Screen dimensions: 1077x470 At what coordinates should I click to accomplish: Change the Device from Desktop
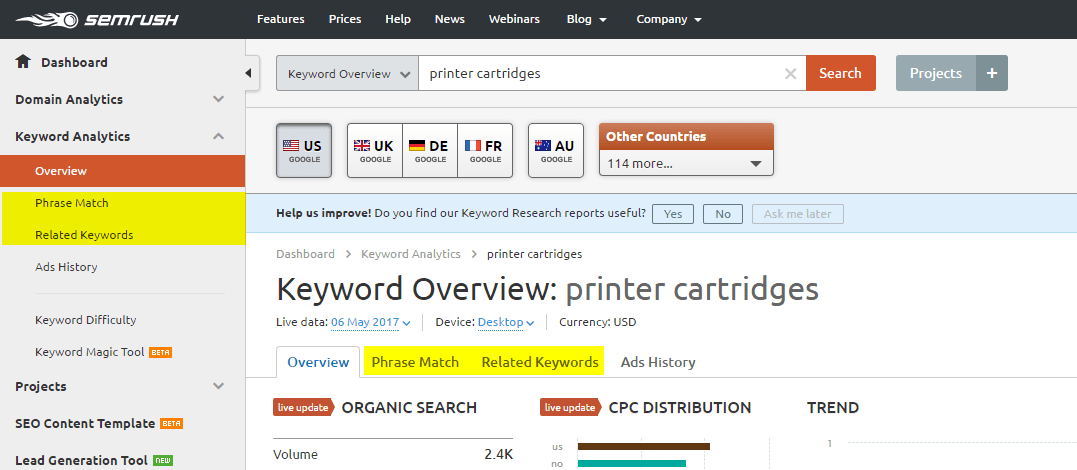[x=506, y=322]
